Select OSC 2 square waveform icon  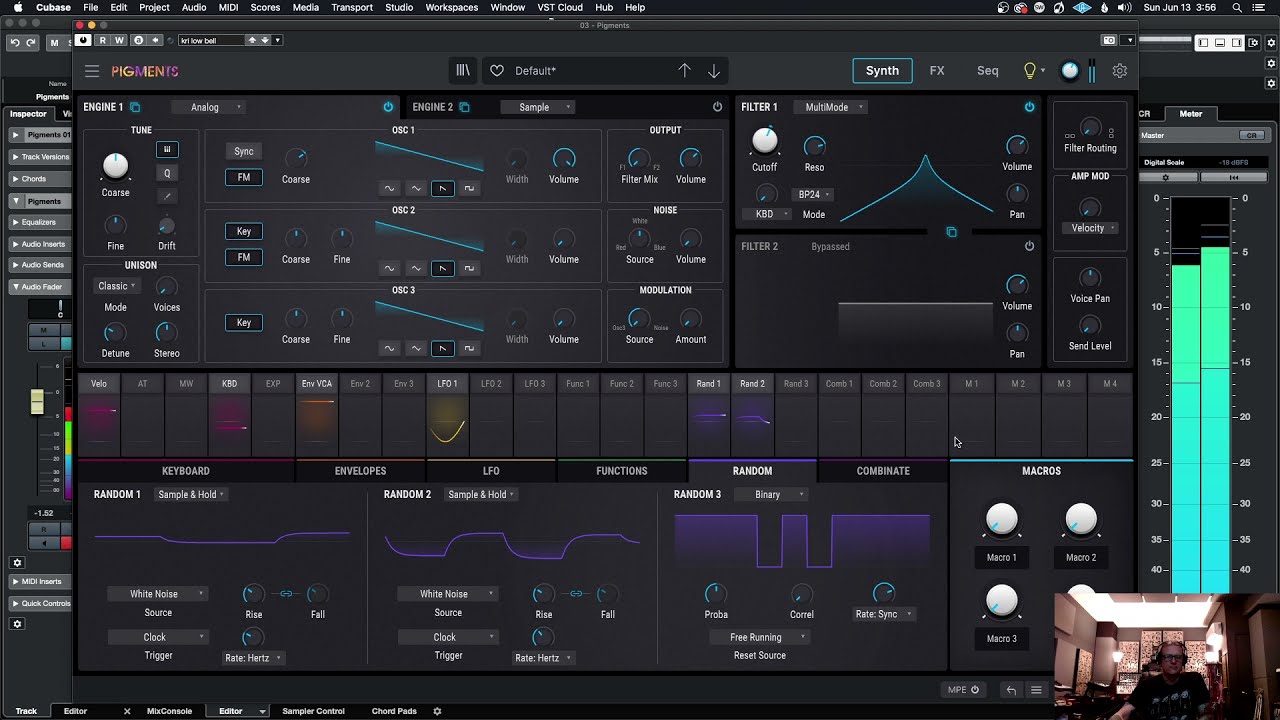[469, 268]
